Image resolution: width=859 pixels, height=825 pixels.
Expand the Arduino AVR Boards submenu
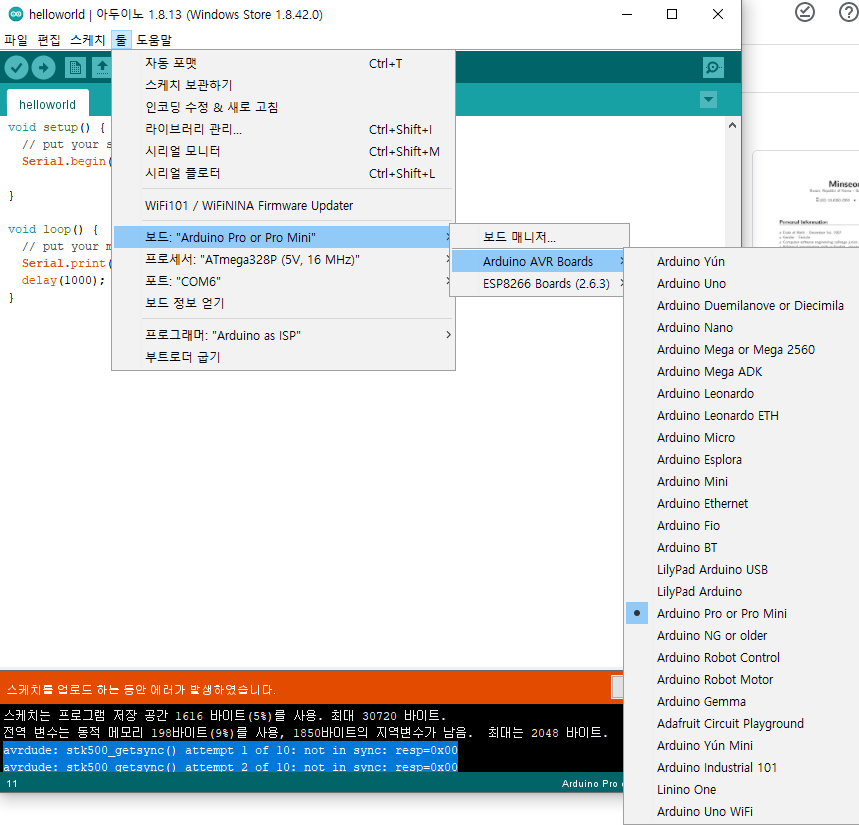coord(537,261)
